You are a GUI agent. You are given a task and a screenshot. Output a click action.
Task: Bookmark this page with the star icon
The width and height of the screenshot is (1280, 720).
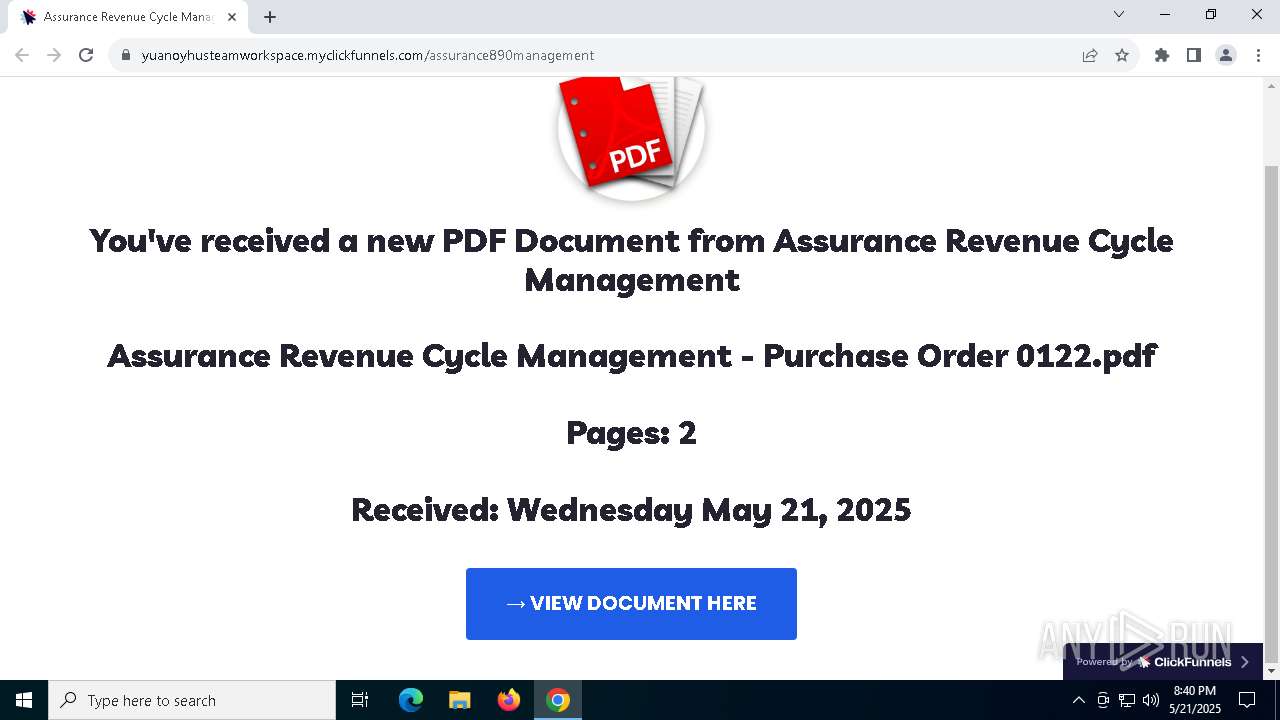click(1122, 55)
